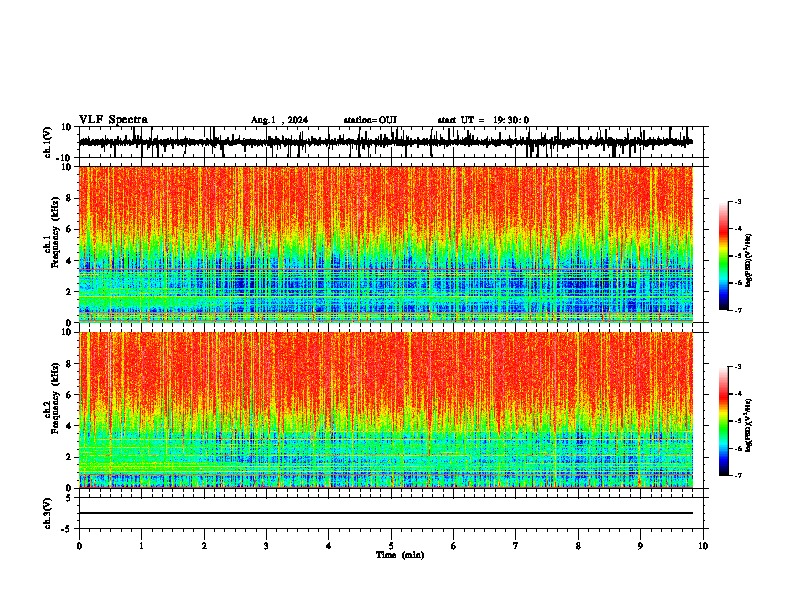Viewport: 792px width, 612px height.
Task: Click the "station=OUI" header label
Action: (x=370, y=120)
